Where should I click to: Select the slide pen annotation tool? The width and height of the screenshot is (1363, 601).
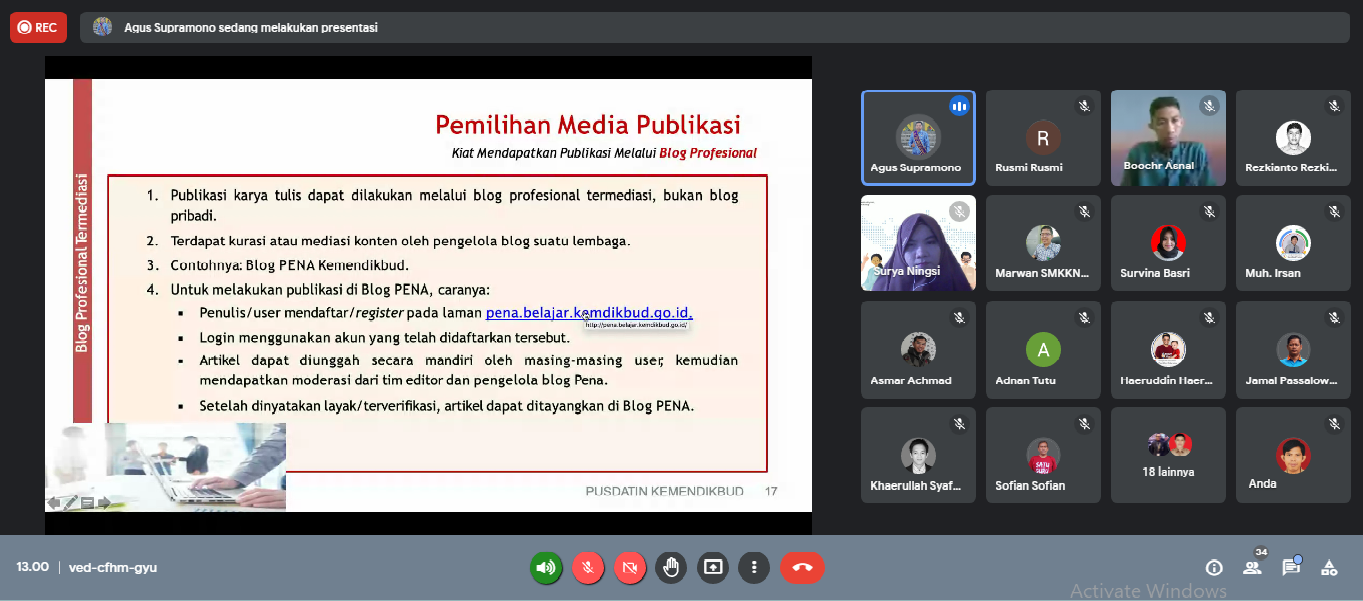(x=70, y=503)
